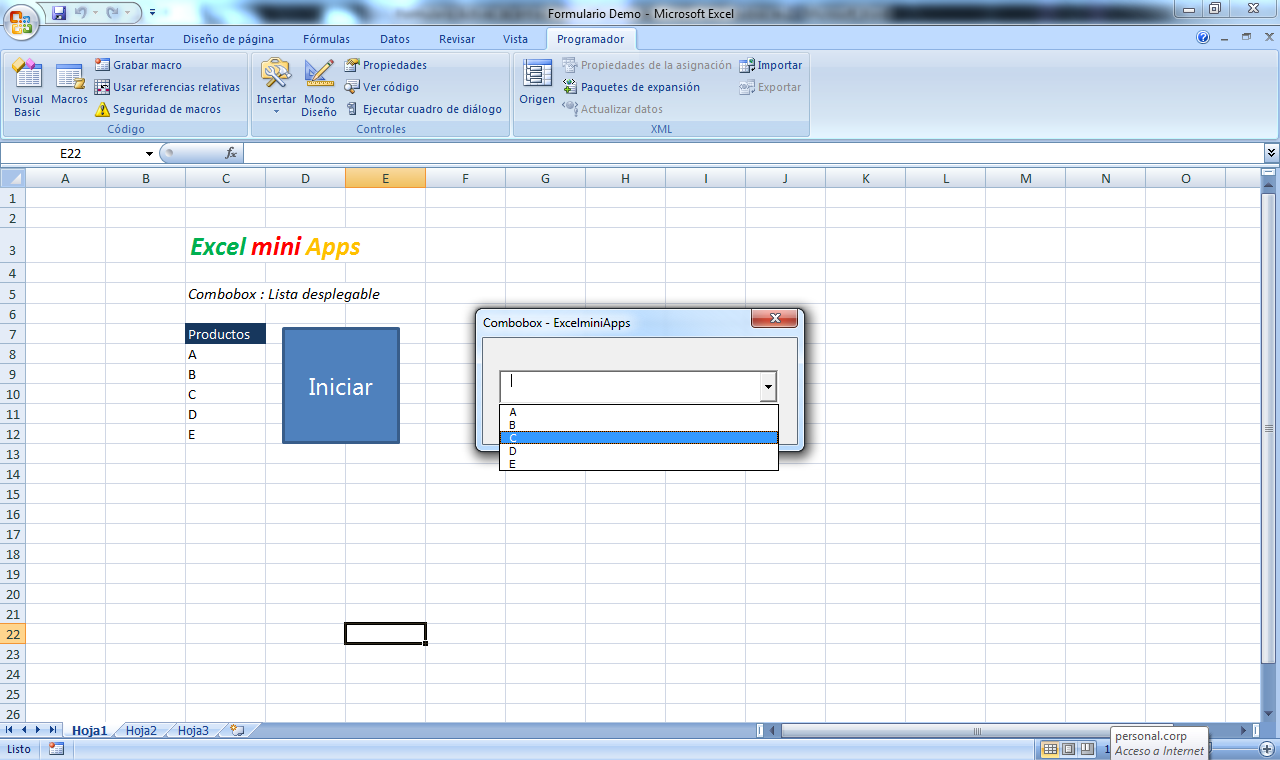Open the form's combobox dropdown arrow
This screenshot has height=760, width=1280.
click(768, 387)
